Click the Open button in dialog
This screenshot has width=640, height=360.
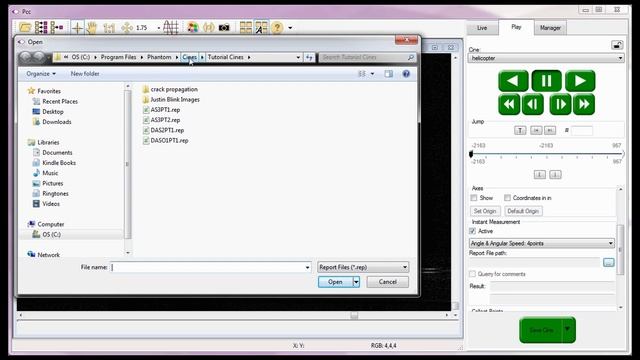point(335,282)
